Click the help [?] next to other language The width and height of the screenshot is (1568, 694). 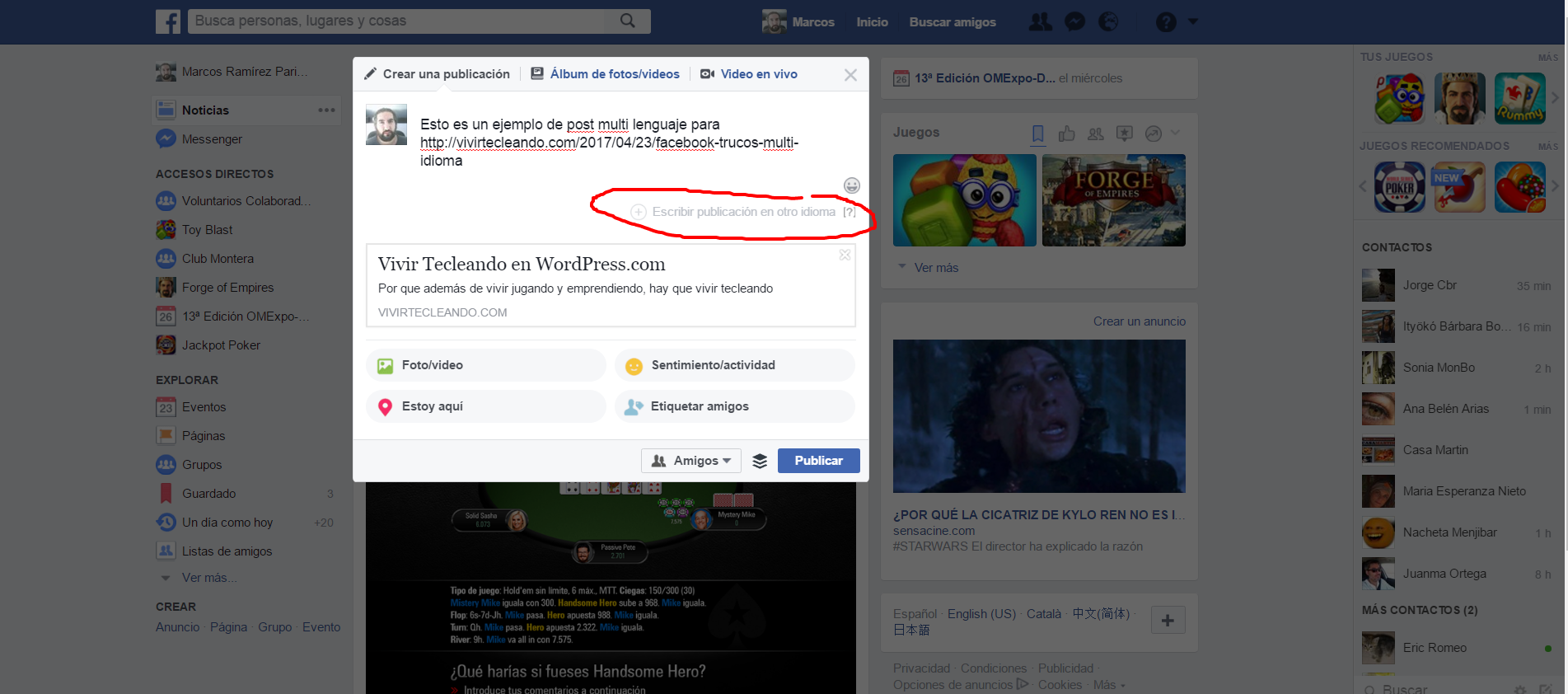[x=850, y=212]
